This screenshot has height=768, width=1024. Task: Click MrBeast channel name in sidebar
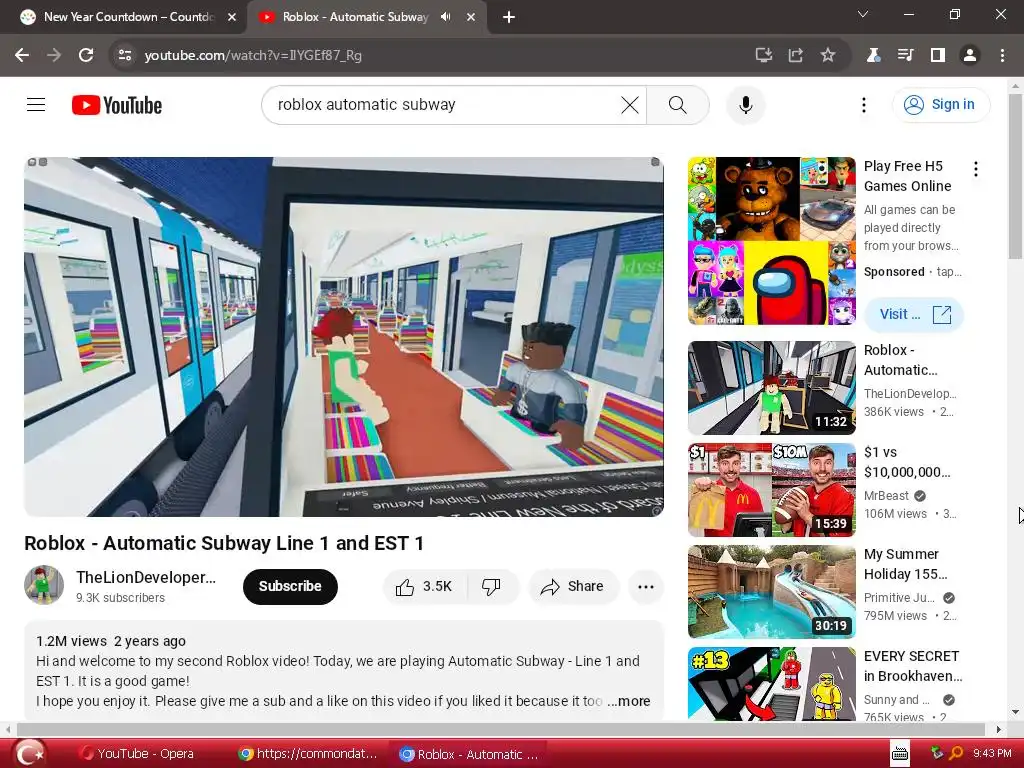(886, 496)
